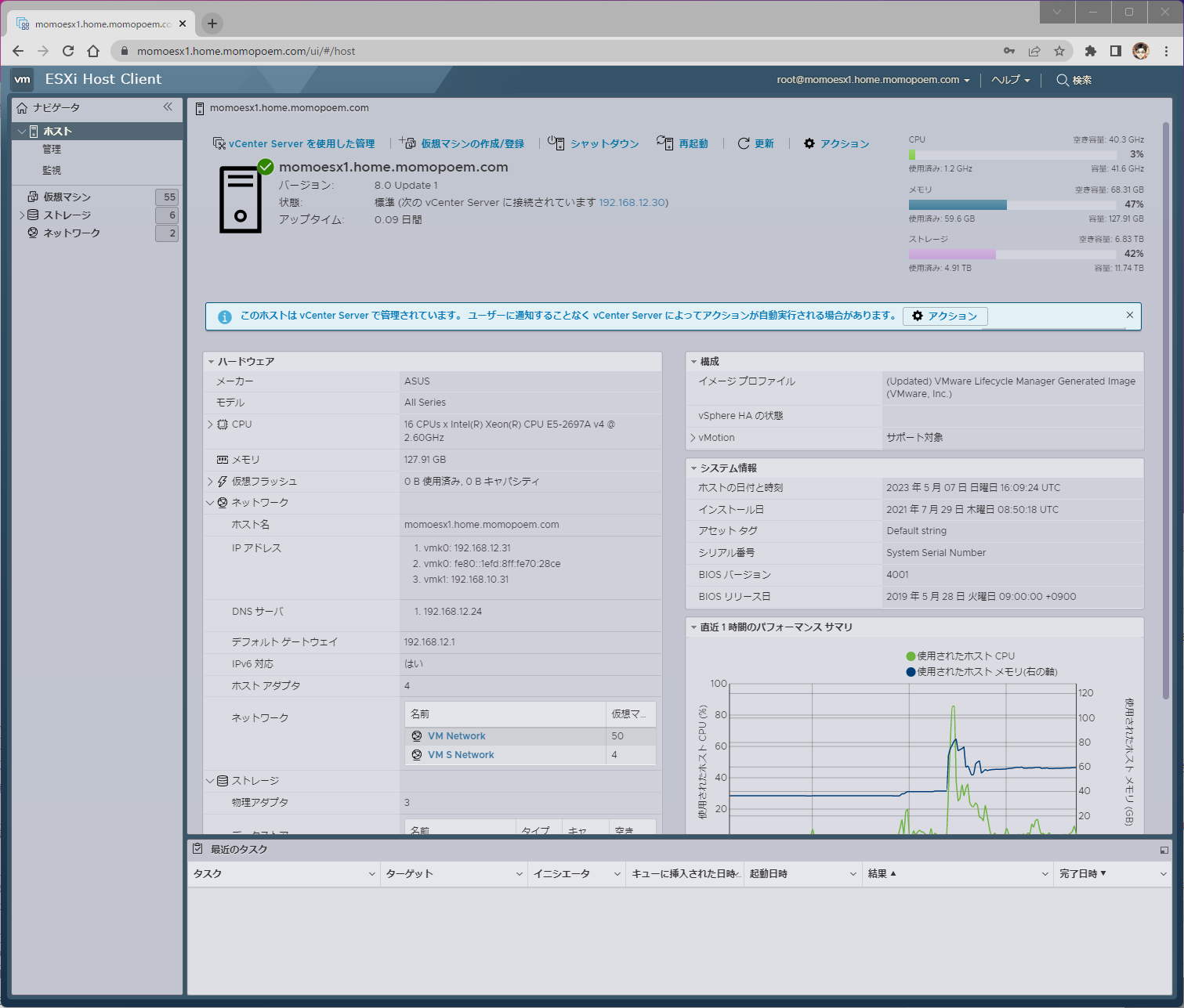Image resolution: width=1184 pixels, height=1008 pixels.
Task: Click the create/register VM icon
Action: (x=407, y=143)
